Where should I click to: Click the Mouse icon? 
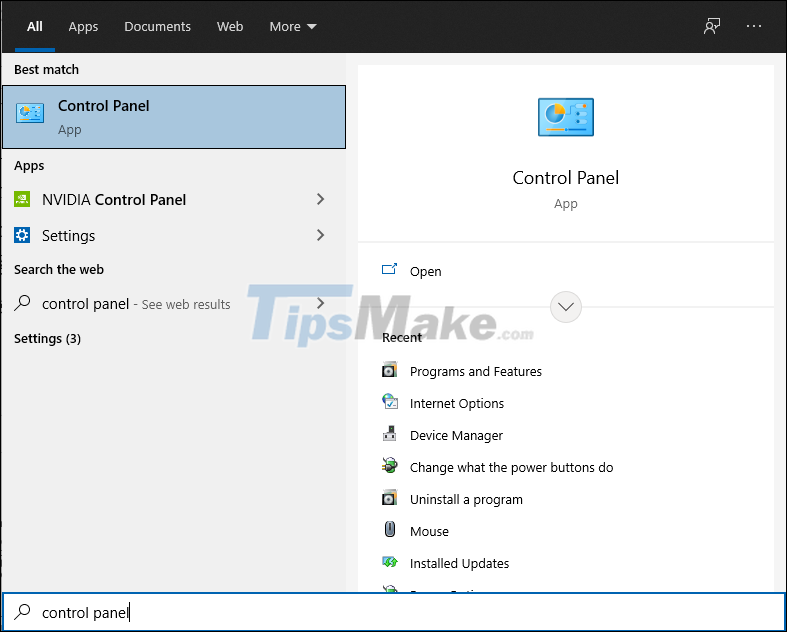point(389,530)
